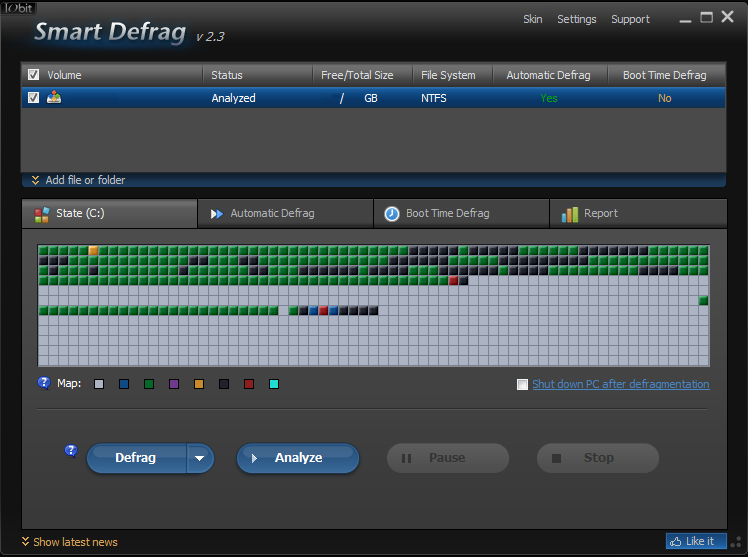Click the Pause button
The height and width of the screenshot is (557, 748).
pos(448,458)
